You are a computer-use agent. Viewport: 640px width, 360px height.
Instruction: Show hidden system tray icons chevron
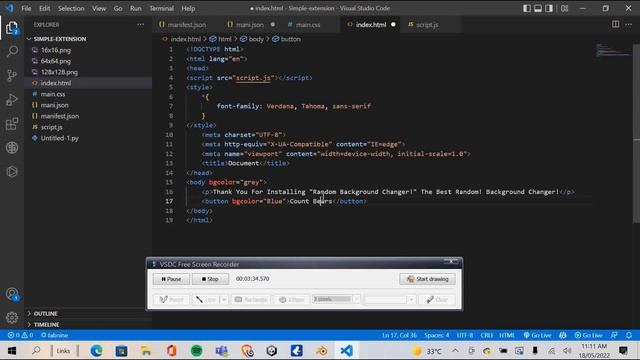click(455, 351)
